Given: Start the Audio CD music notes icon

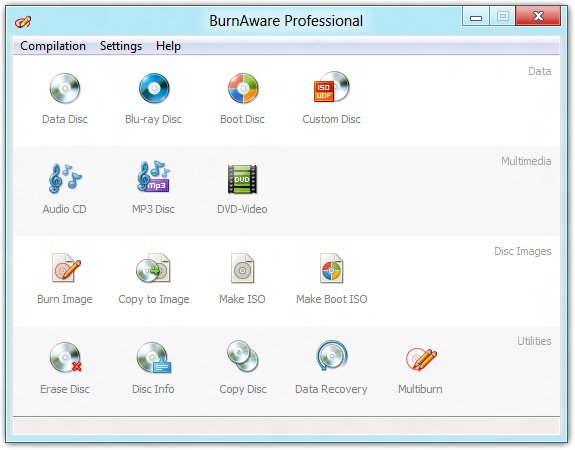Looking at the screenshot, I should [65, 178].
